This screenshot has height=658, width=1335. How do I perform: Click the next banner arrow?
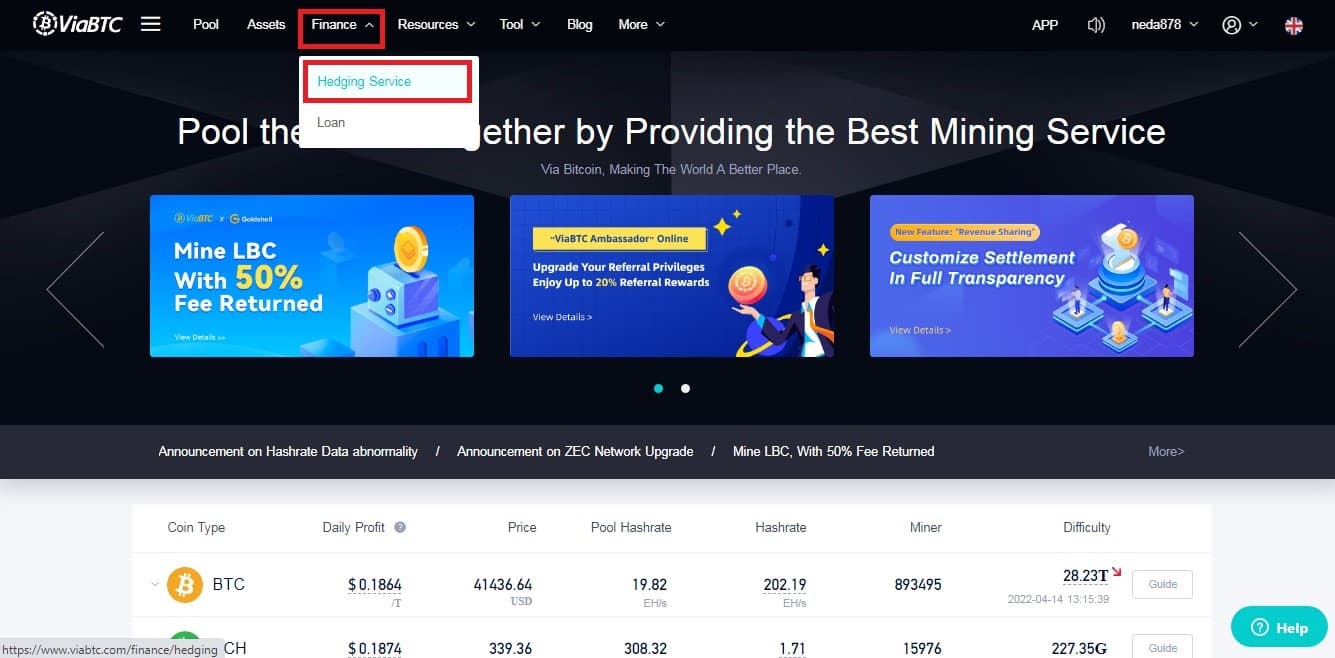1268,290
